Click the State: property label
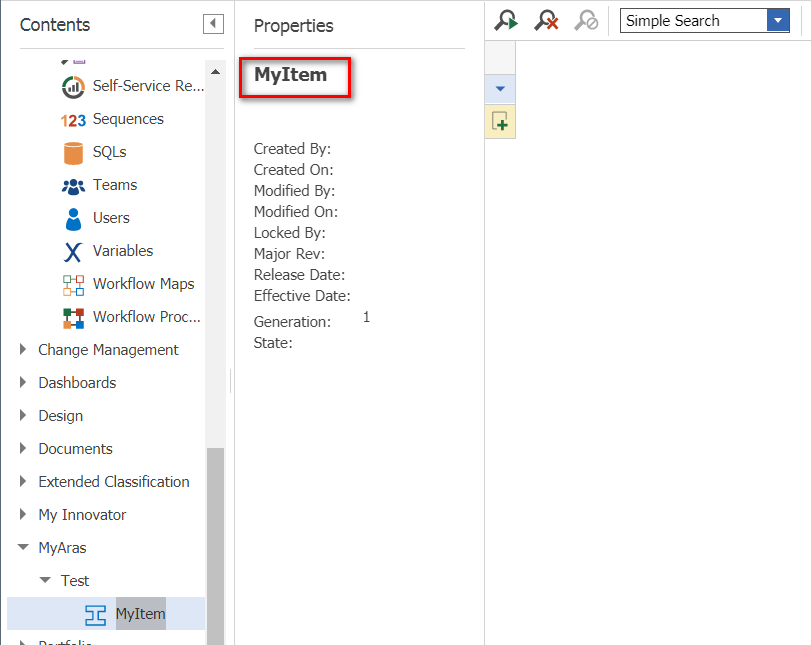 pyautogui.click(x=273, y=343)
